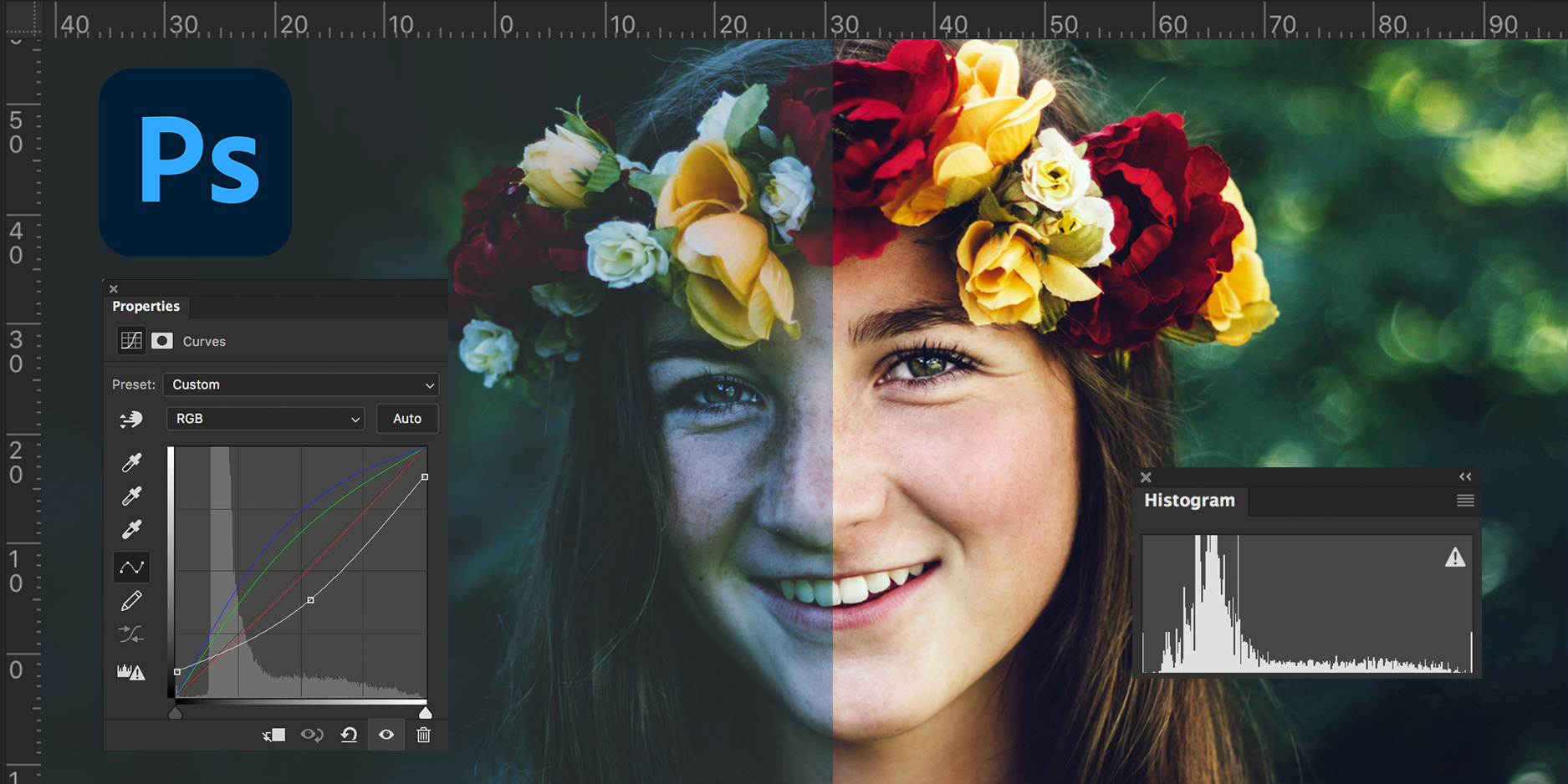Select the pencil draw-curve tool
This screenshot has height=784, width=1568.
[131, 601]
